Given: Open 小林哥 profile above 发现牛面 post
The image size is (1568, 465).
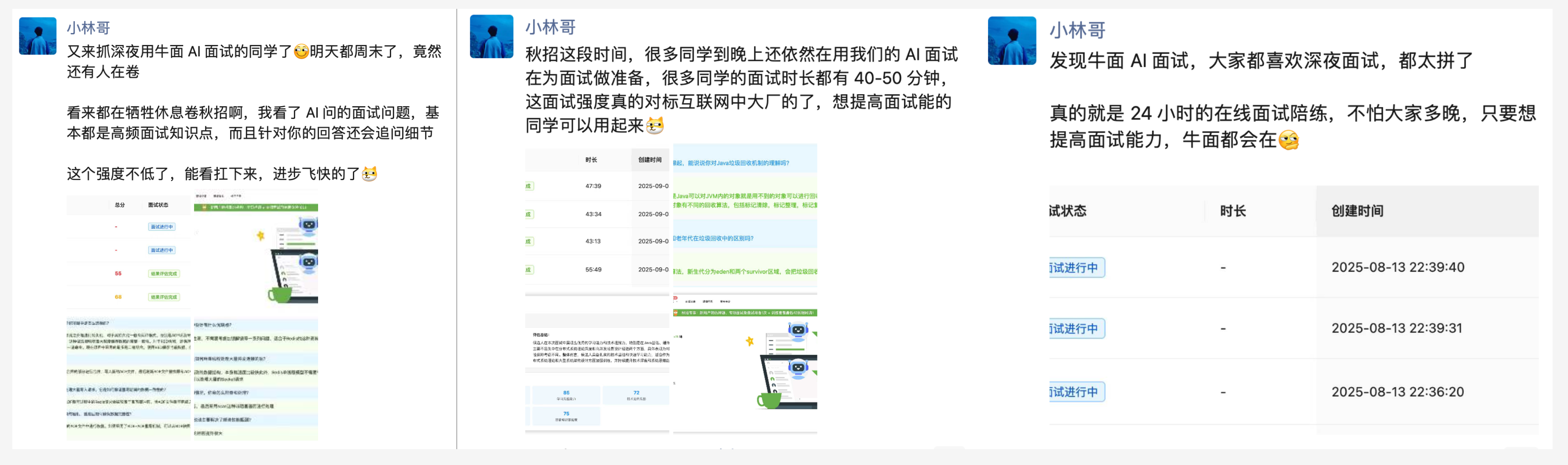Looking at the screenshot, I should click(1077, 30).
